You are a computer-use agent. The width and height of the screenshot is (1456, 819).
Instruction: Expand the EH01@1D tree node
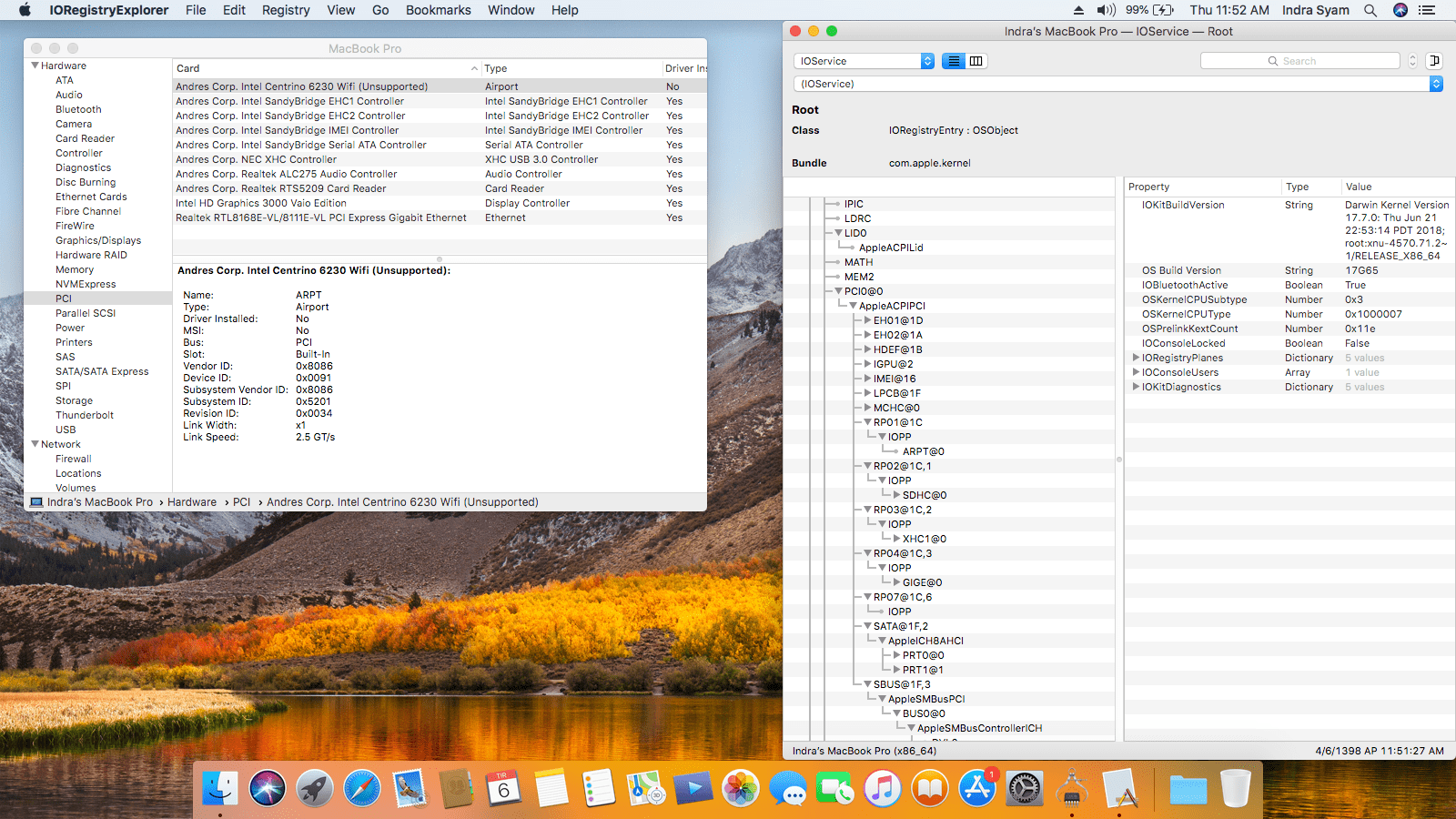867,320
